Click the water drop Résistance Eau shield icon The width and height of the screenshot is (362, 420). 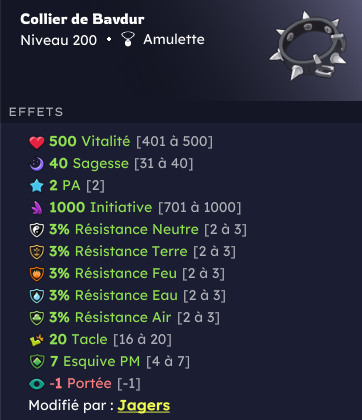tap(37, 296)
